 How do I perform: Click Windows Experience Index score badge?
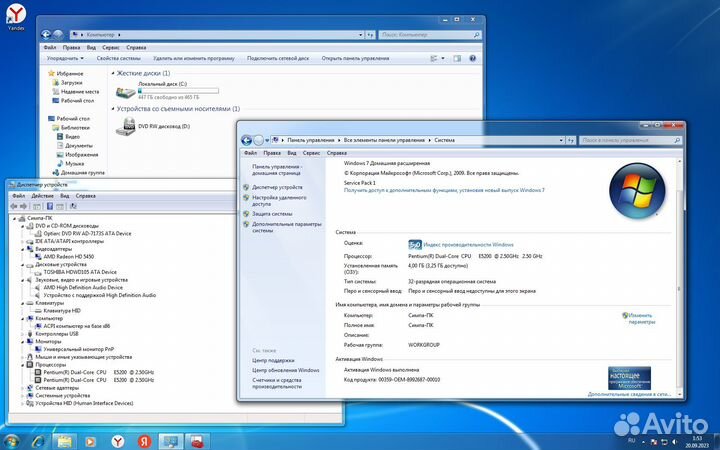point(415,245)
